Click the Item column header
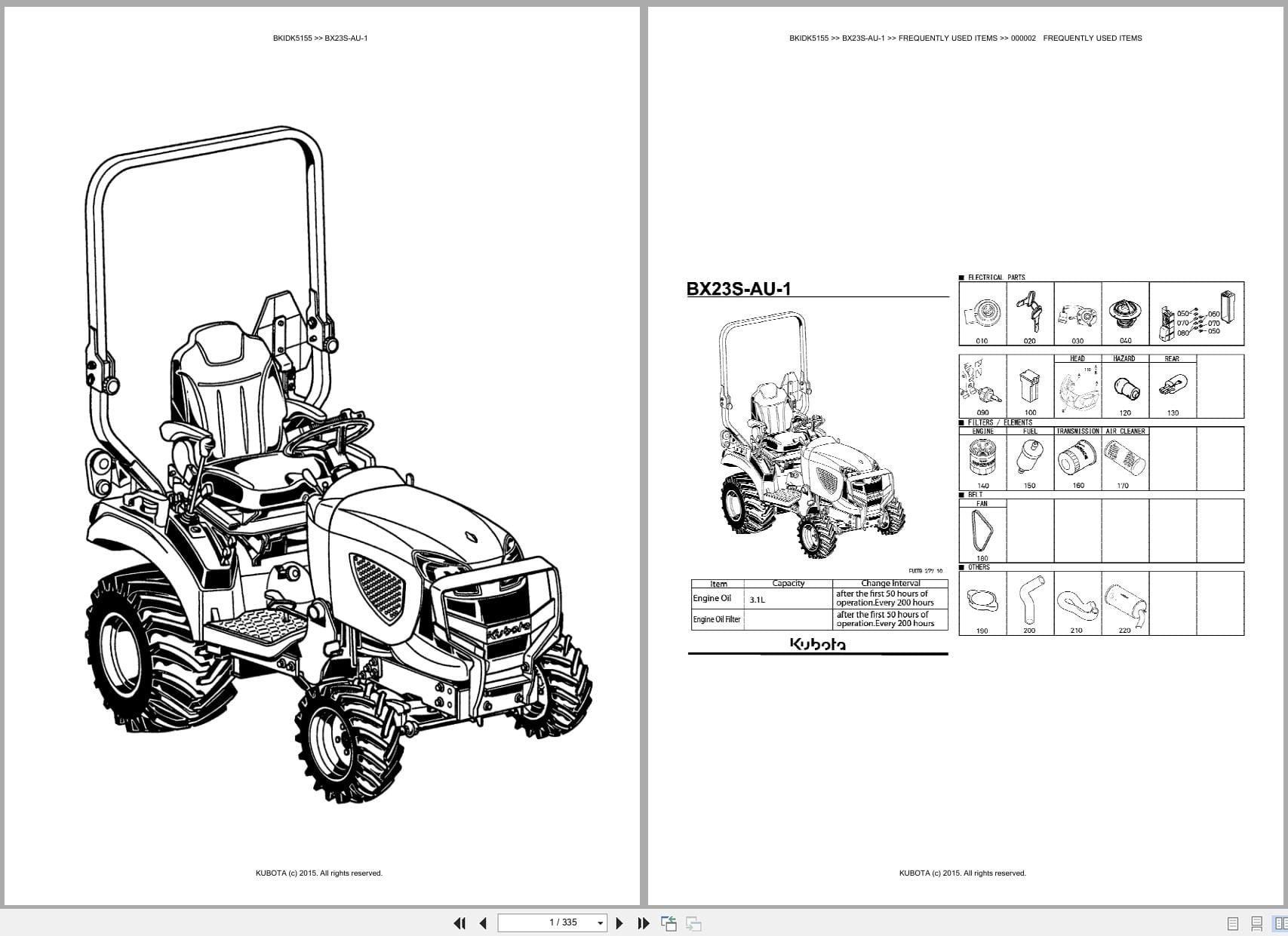The width and height of the screenshot is (1288, 936). click(718, 584)
